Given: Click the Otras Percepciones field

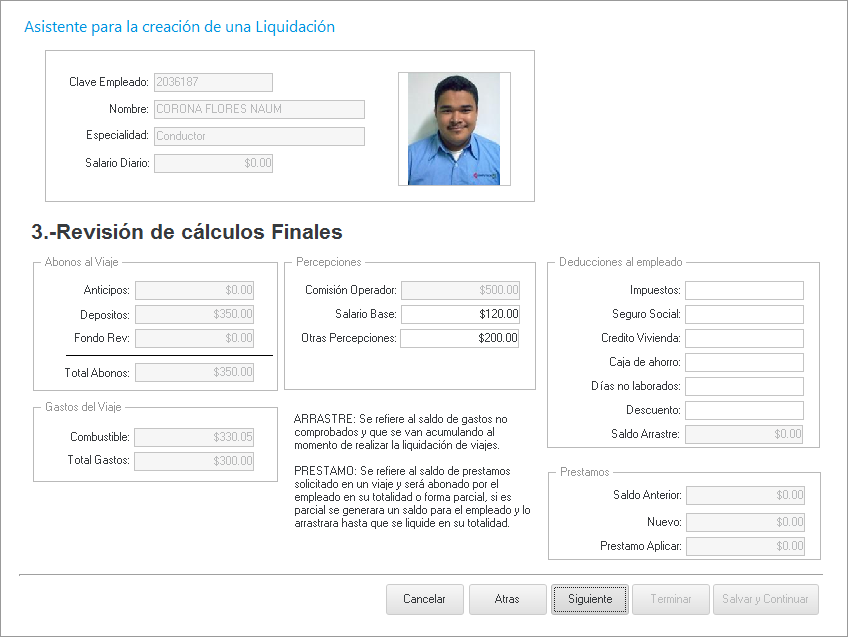Looking at the screenshot, I should point(461,338).
